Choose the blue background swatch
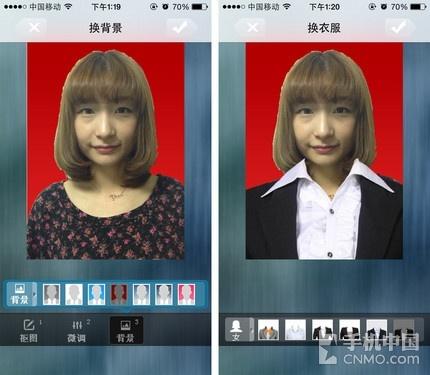 tap(96, 294)
